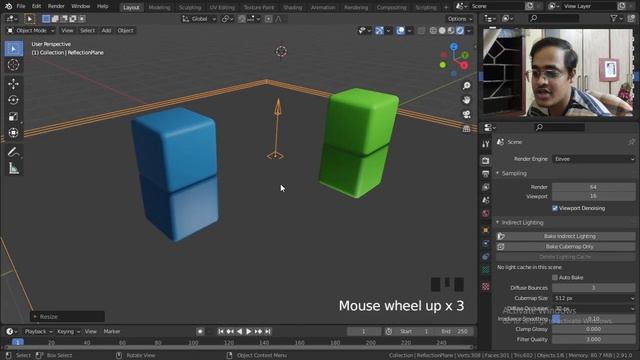Choose the Rotate tool
640x360 pixels.
coord(13,100)
